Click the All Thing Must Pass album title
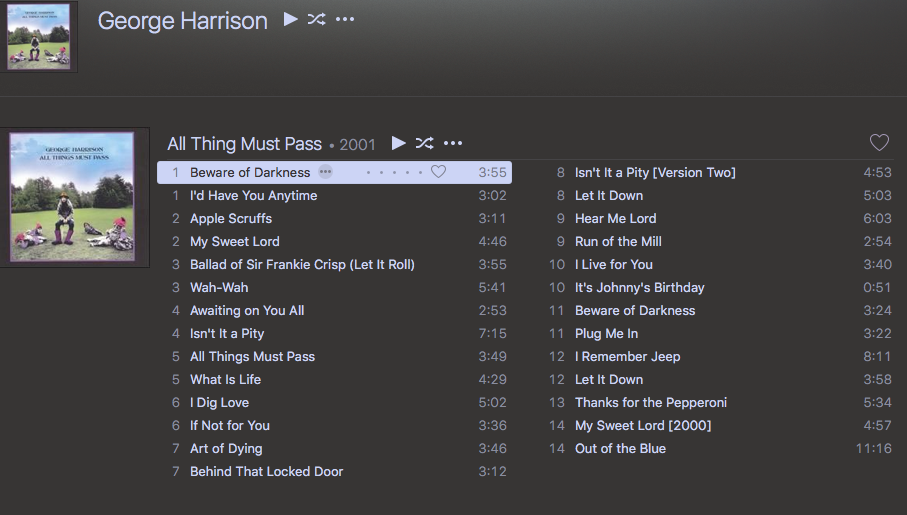The image size is (907, 515). pos(244,144)
